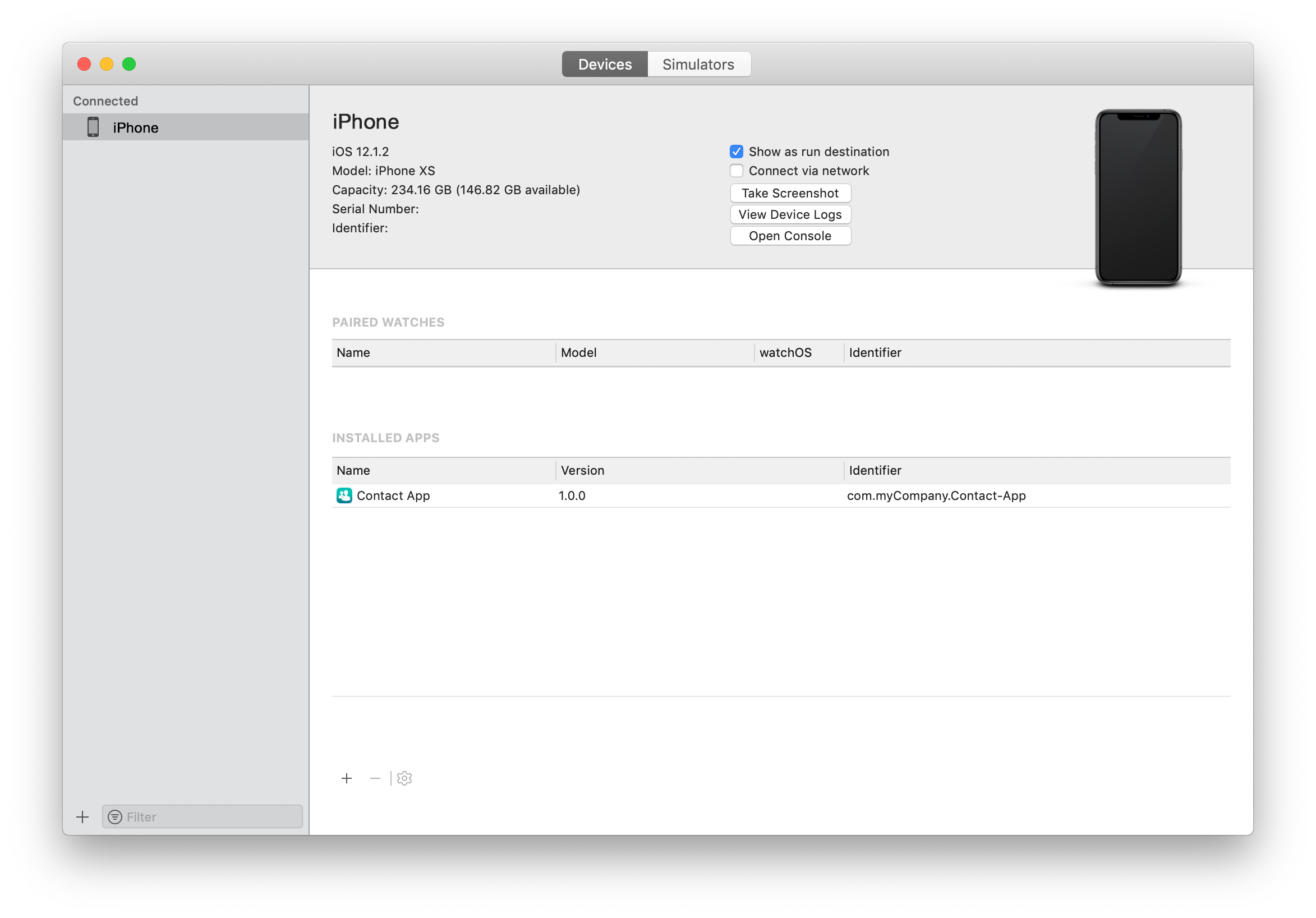Expand the Paired Watches section
Image resolution: width=1316 pixels, height=918 pixels.
point(389,321)
